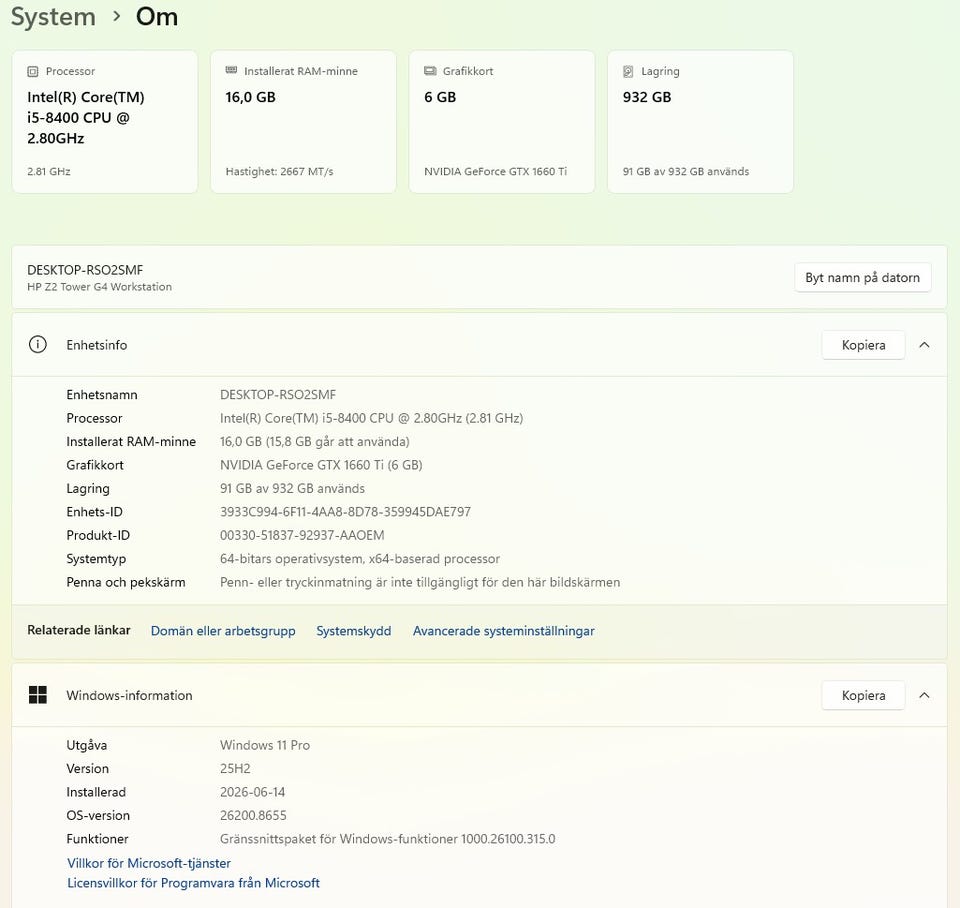Click the HP Z2 Tower G4 Workstation text
This screenshot has width=960, height=908.
point(99,287)
